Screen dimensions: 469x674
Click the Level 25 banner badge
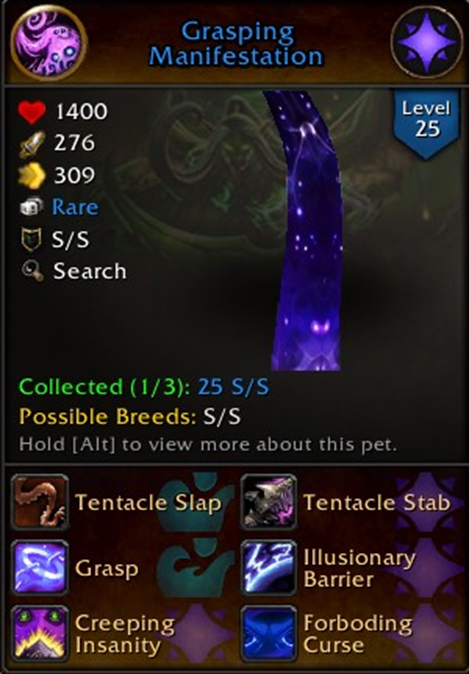point(426,123)
